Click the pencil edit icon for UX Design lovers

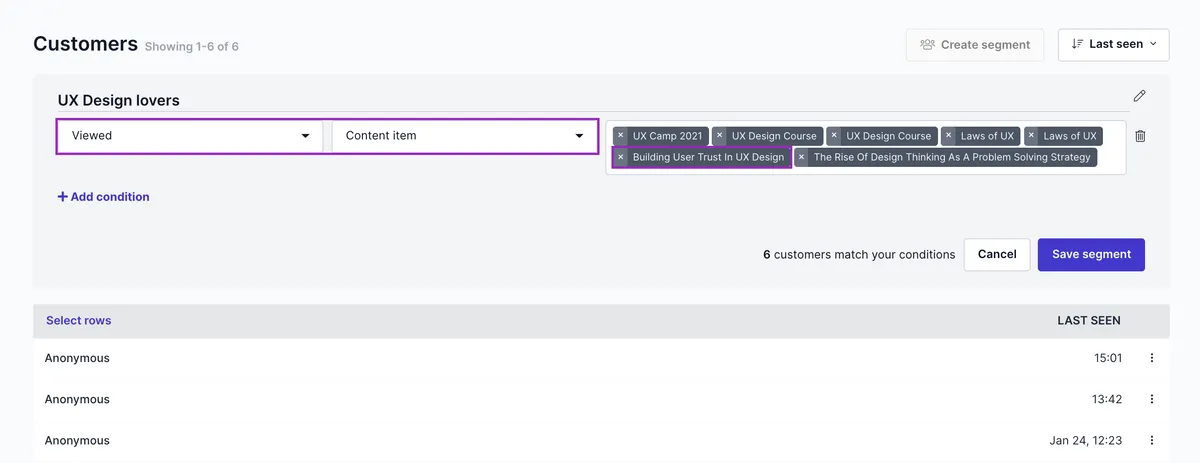click(1139, 96)
